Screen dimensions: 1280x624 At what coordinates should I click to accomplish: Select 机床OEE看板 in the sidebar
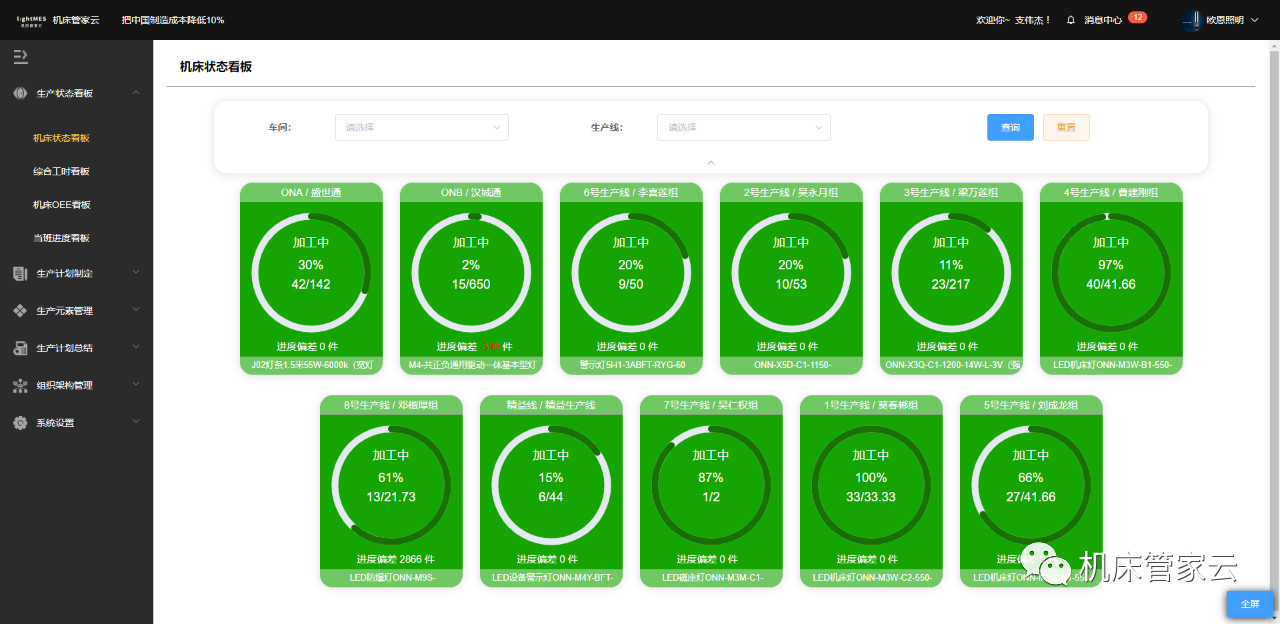click(61, 205)
